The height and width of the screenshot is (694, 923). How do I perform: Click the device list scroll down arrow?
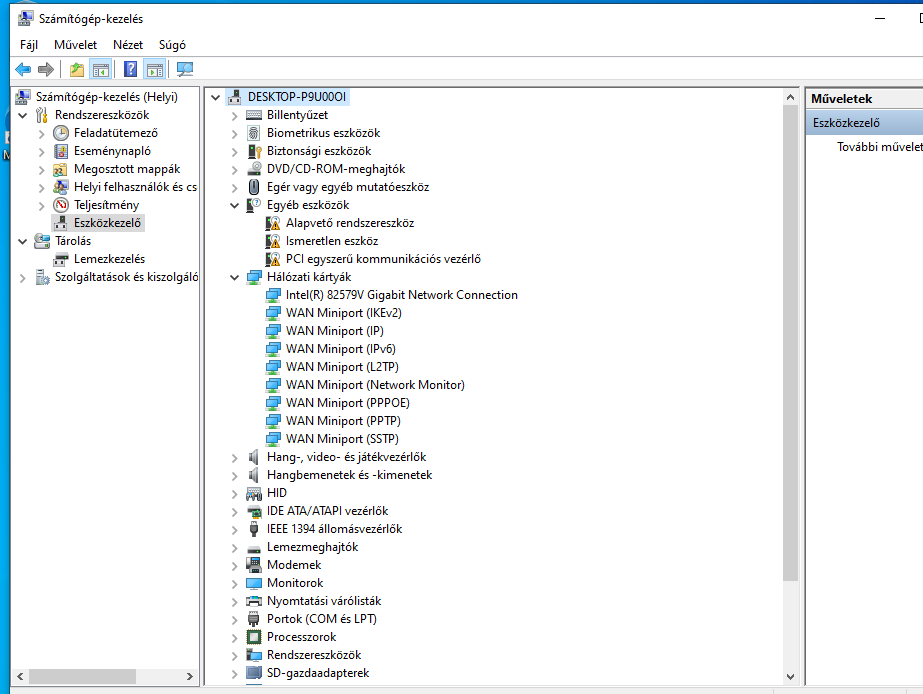[791, 677]
